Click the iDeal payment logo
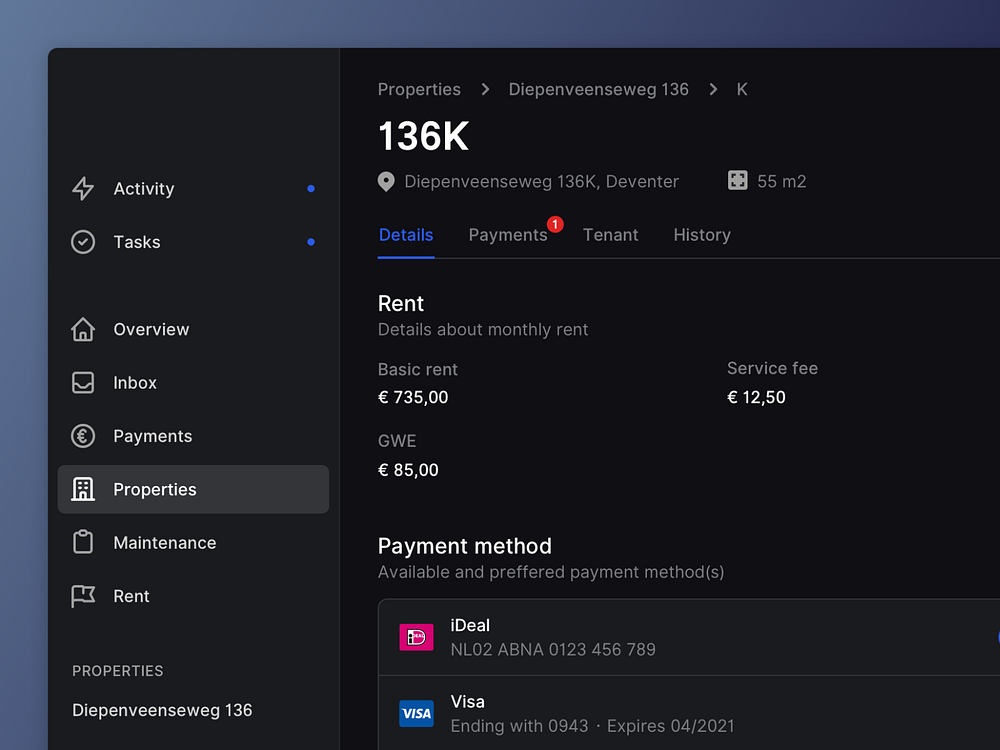 click(x=416, y=637)
